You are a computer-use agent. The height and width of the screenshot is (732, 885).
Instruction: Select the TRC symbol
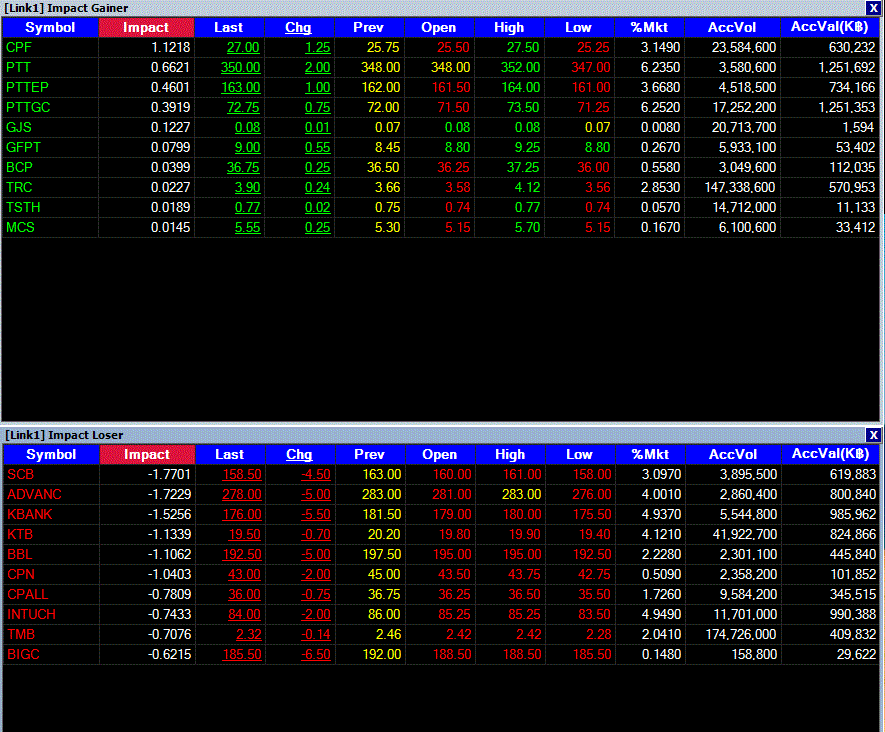[19, 187]
